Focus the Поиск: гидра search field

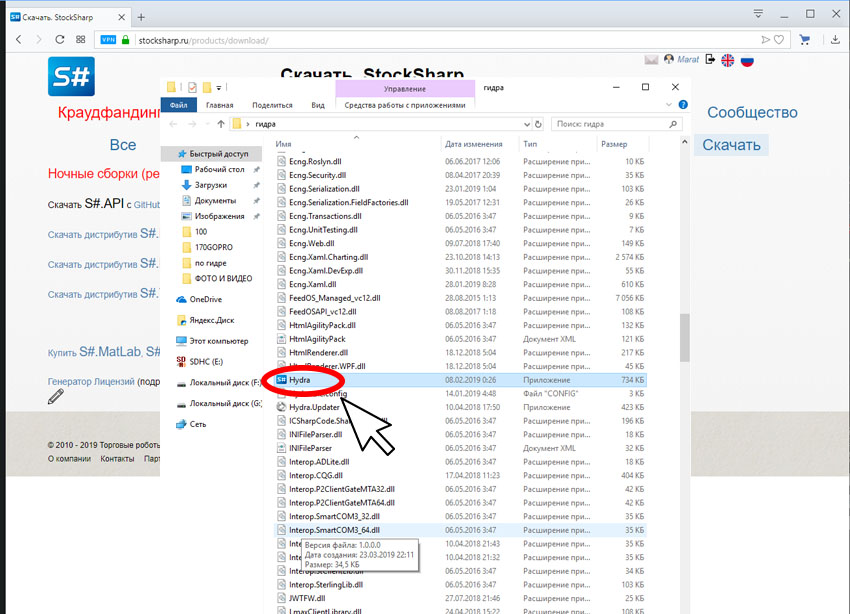pyautogui.click(x=616, y=124)
